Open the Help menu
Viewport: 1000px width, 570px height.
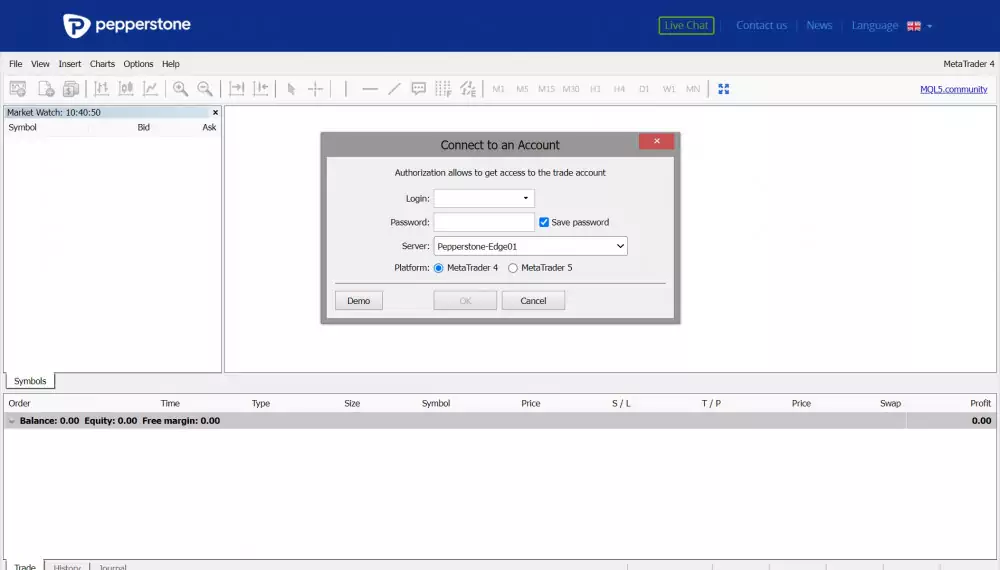[170, 64]
